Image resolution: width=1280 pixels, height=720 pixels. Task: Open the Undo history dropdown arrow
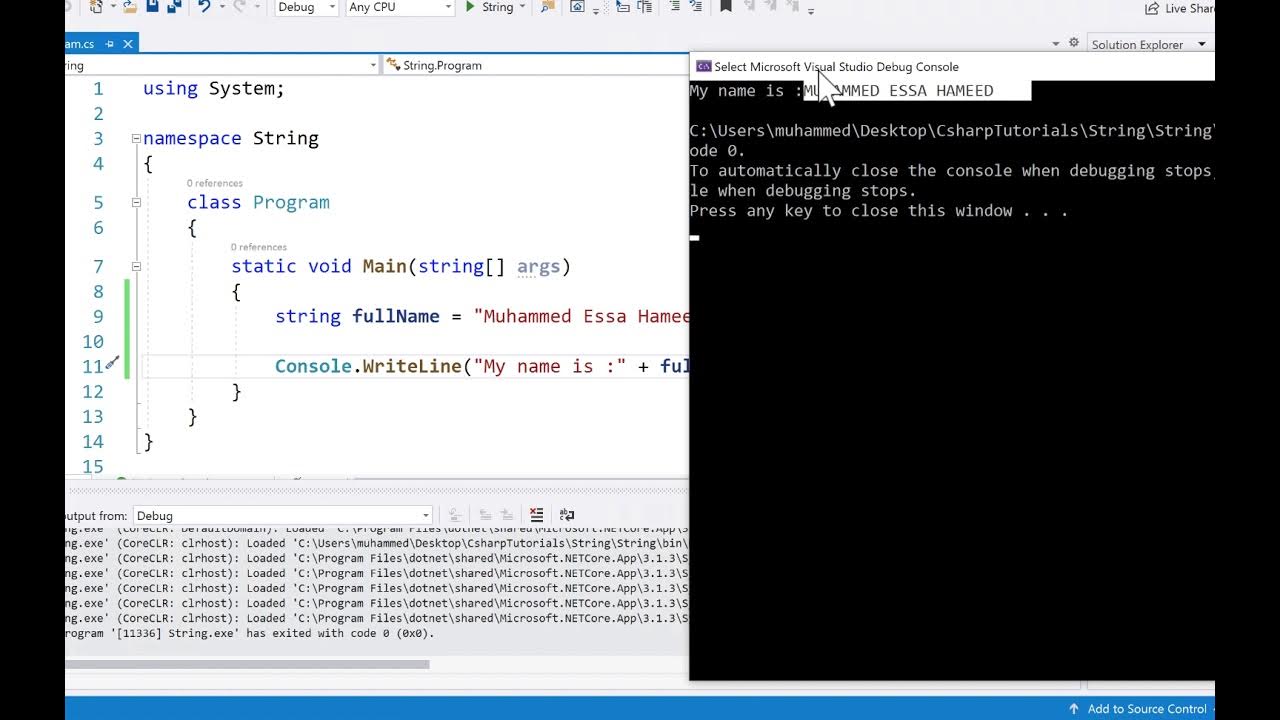coord(222,8)
